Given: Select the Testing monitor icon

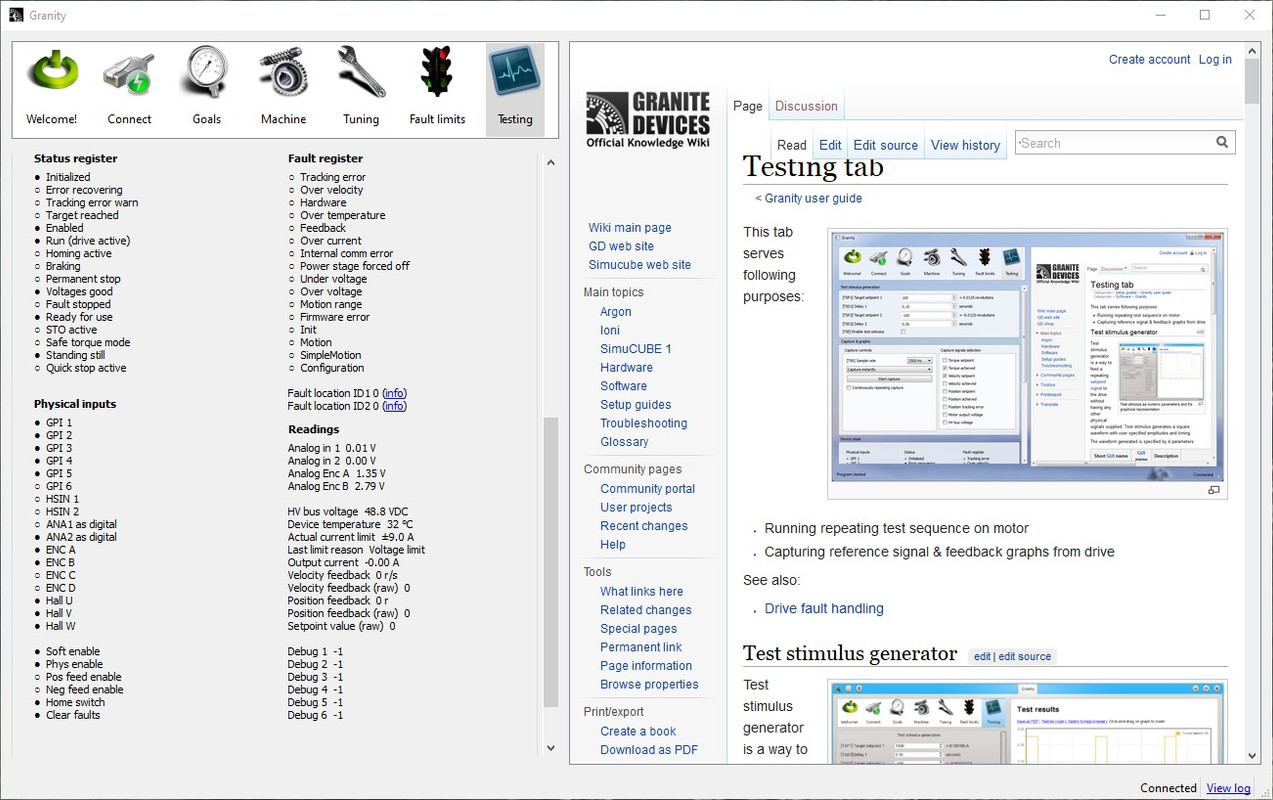Looking at the screenshot, I should 514,73.
